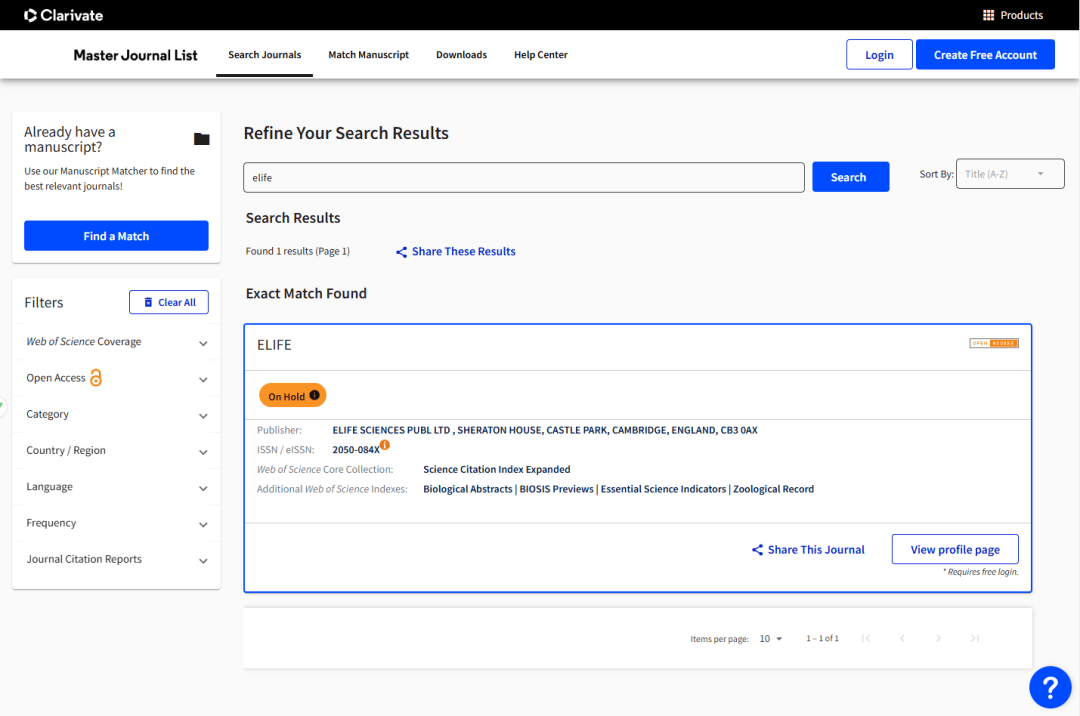This screenshot has height=716, width=1080.
Task: Click the search box containing elife
Action: (x=523, y=177)
